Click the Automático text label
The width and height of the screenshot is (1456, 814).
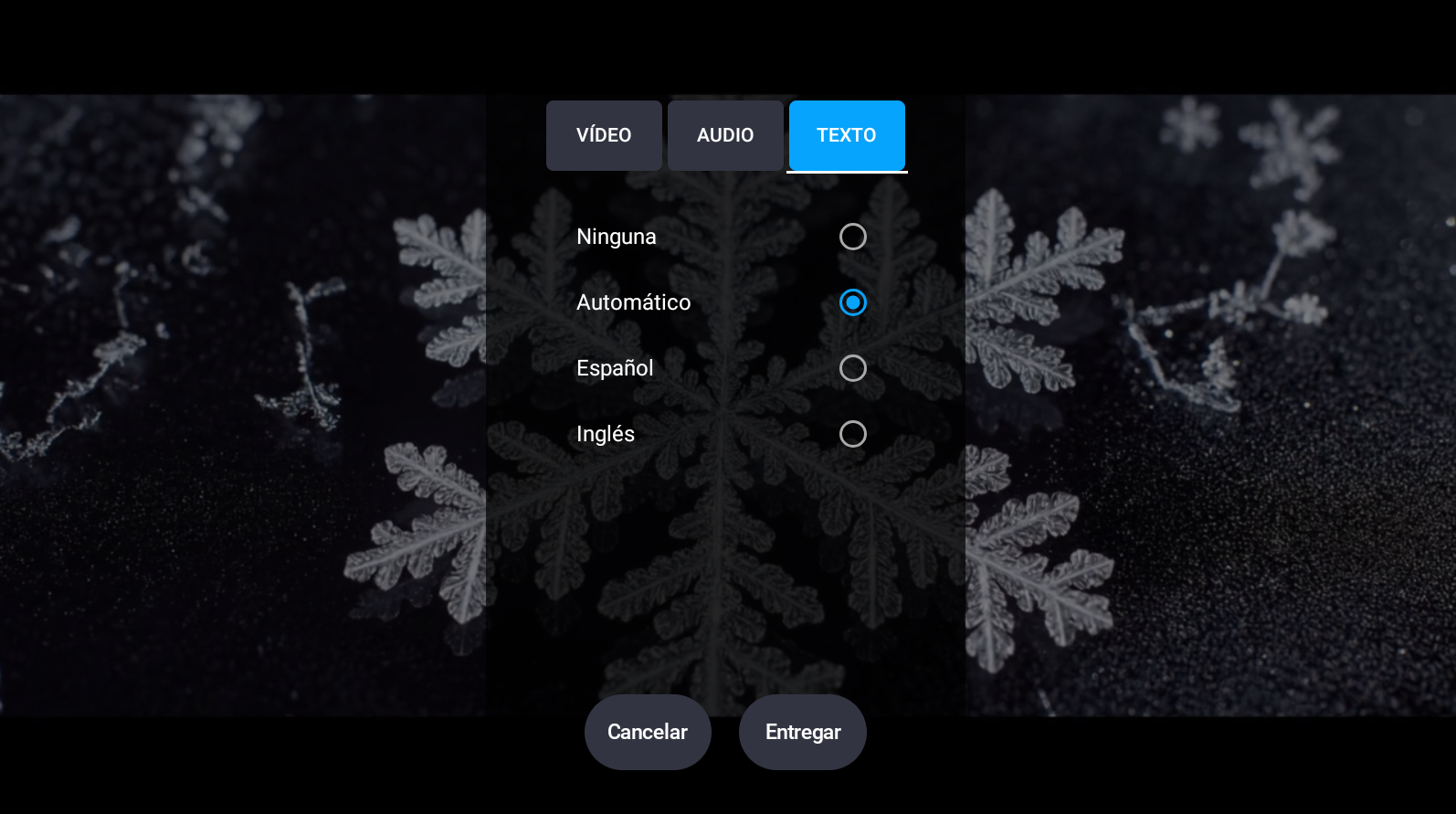point(633,302)
